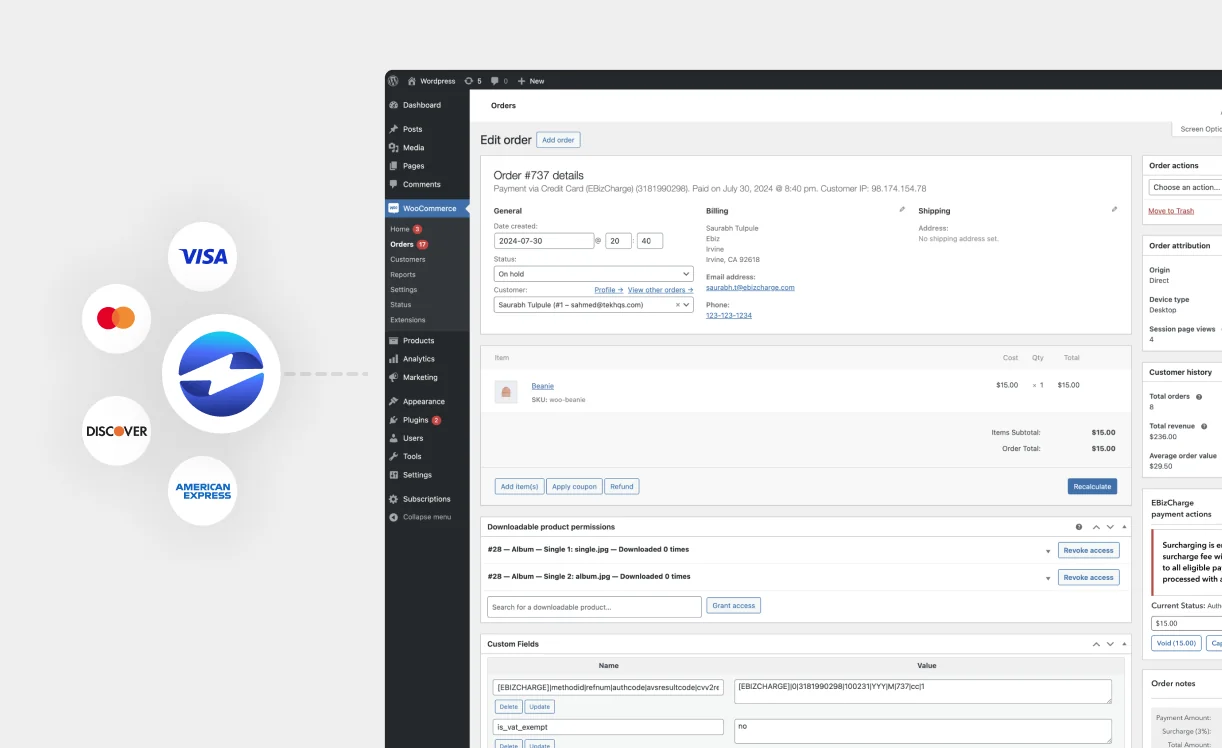Open the Extensions submenu item

point(408,320)
